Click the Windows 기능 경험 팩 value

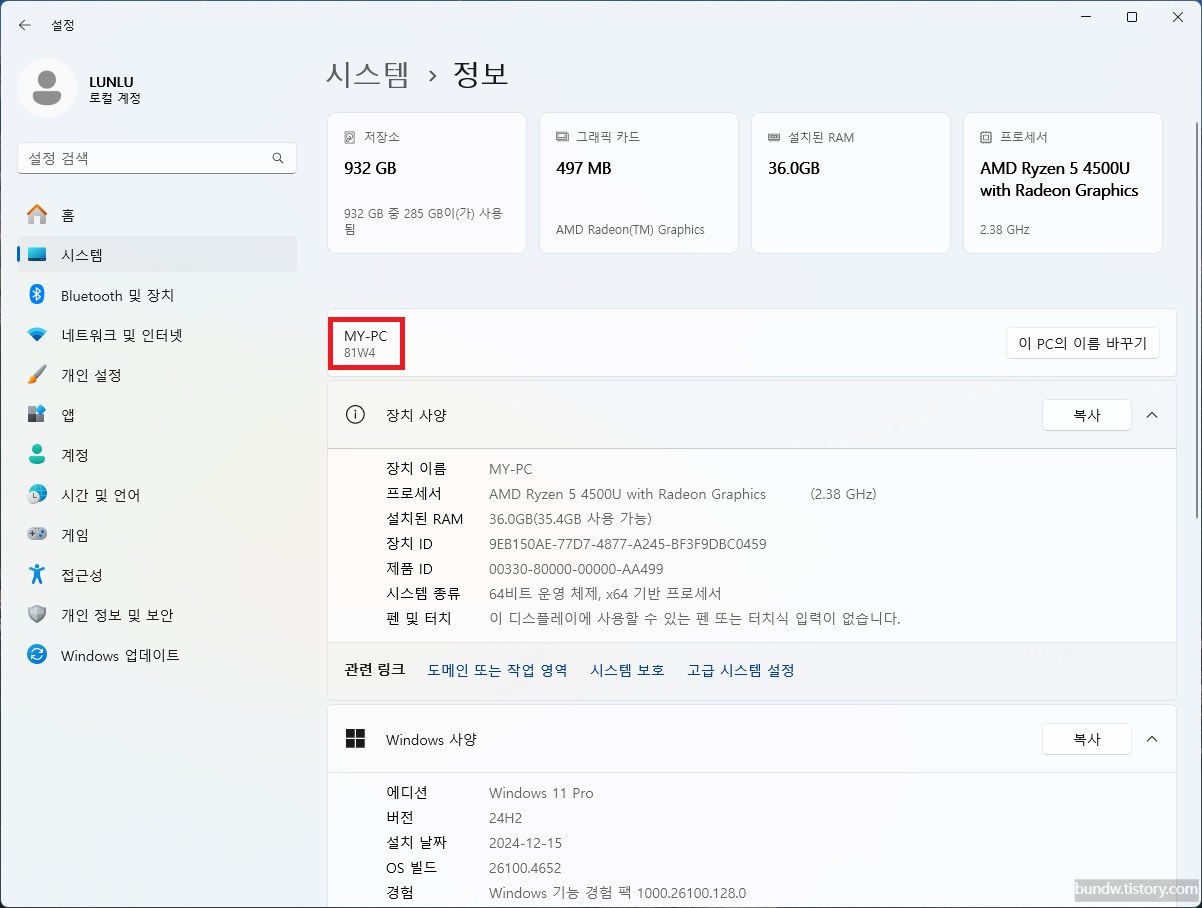click(617, 893)
